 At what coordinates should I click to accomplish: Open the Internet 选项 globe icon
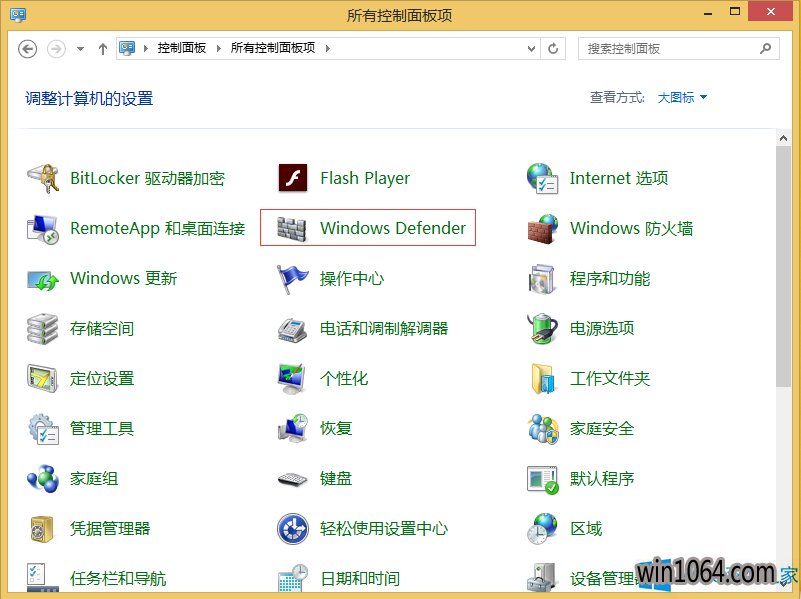[x=543, y=178]
